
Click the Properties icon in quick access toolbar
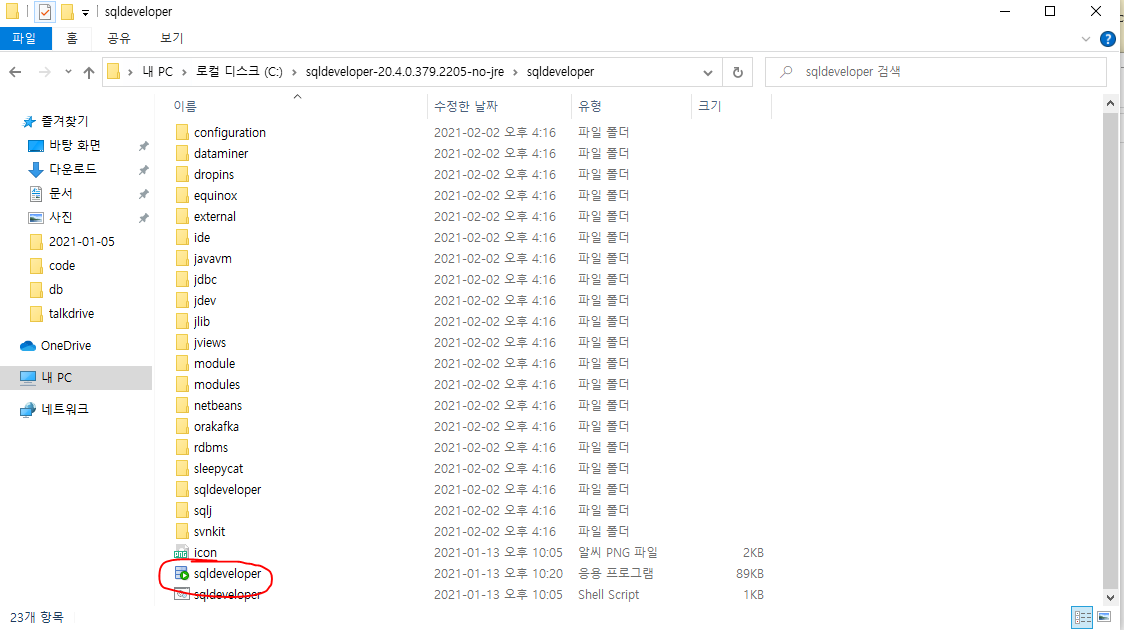(x=44, y=11)
